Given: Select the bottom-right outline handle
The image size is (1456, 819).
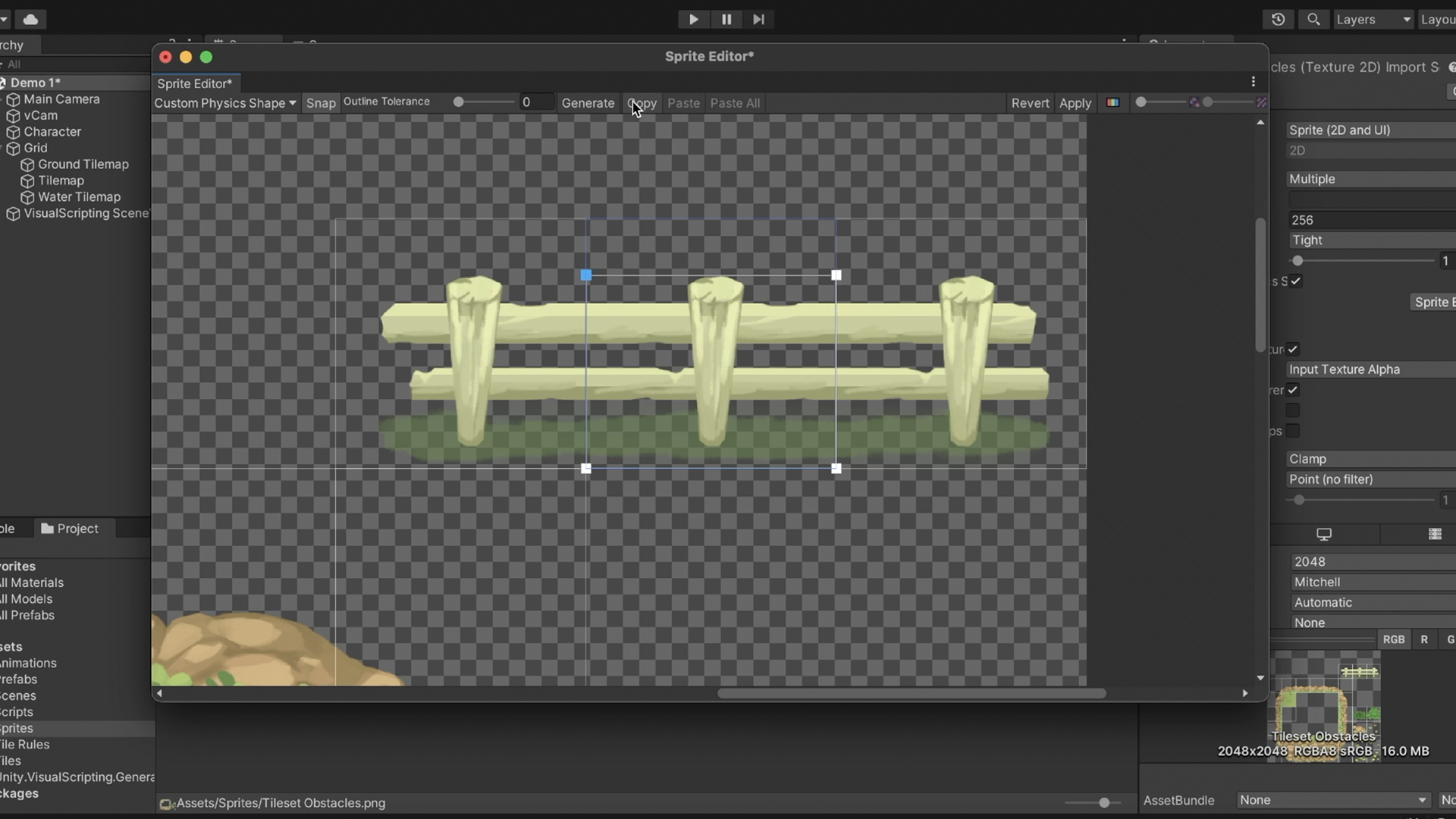Looking at the screenshot, I should pyautogui.click(x=836, y=469).
